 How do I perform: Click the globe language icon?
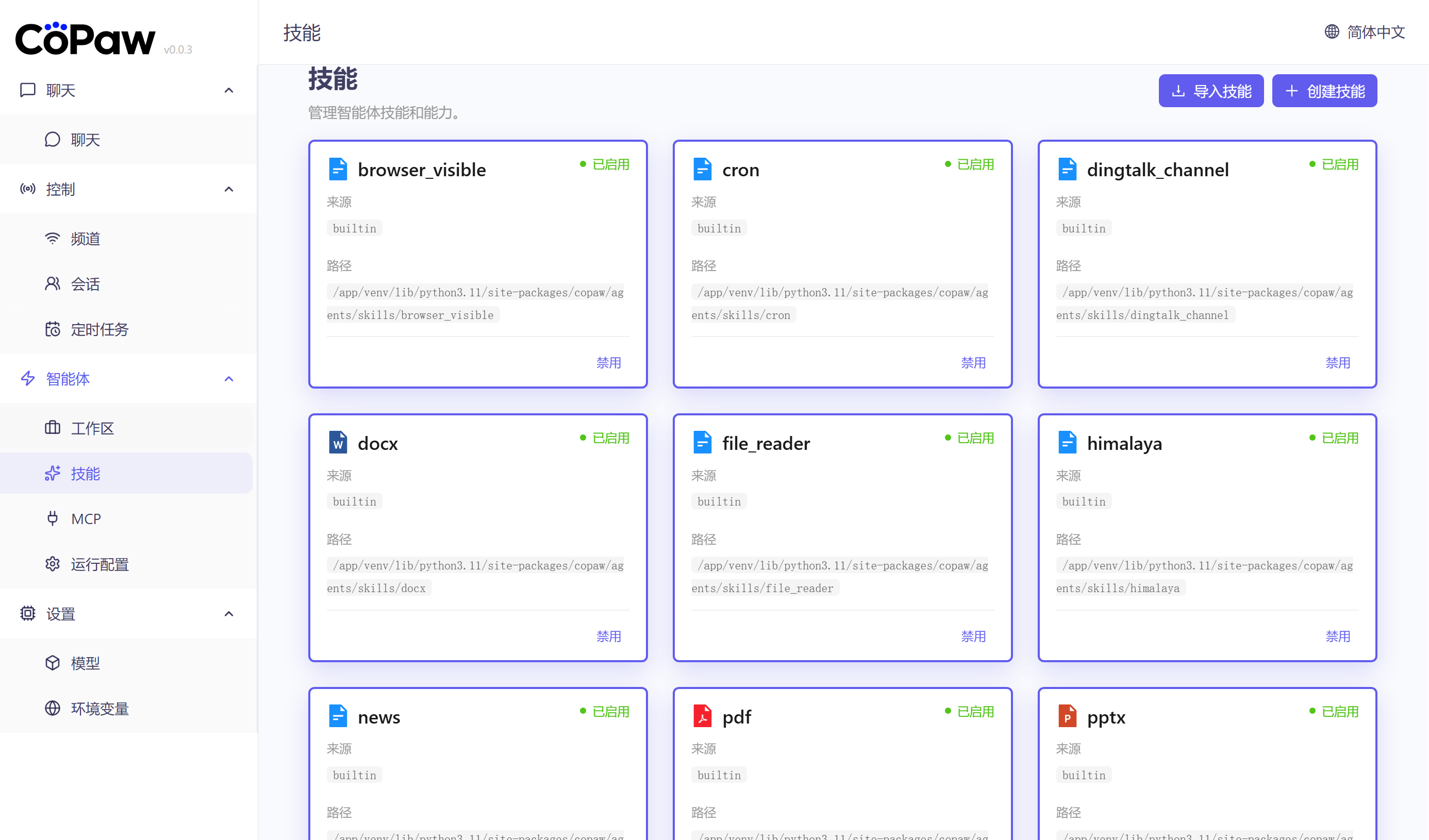pyautogui.click(x=1332, y=32)
